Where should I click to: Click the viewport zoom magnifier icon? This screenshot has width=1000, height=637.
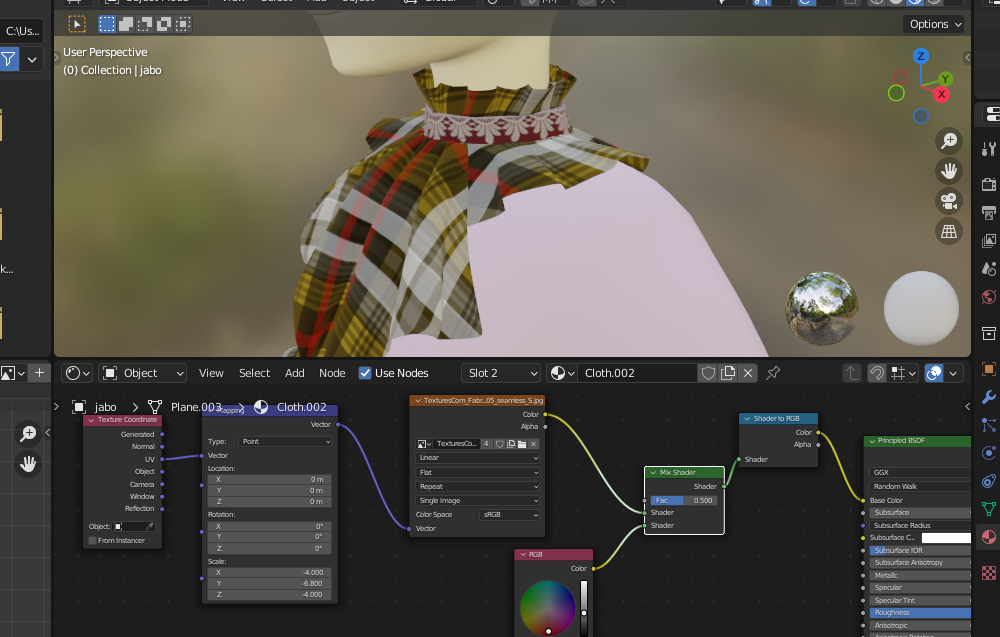(x=949, y=140)
